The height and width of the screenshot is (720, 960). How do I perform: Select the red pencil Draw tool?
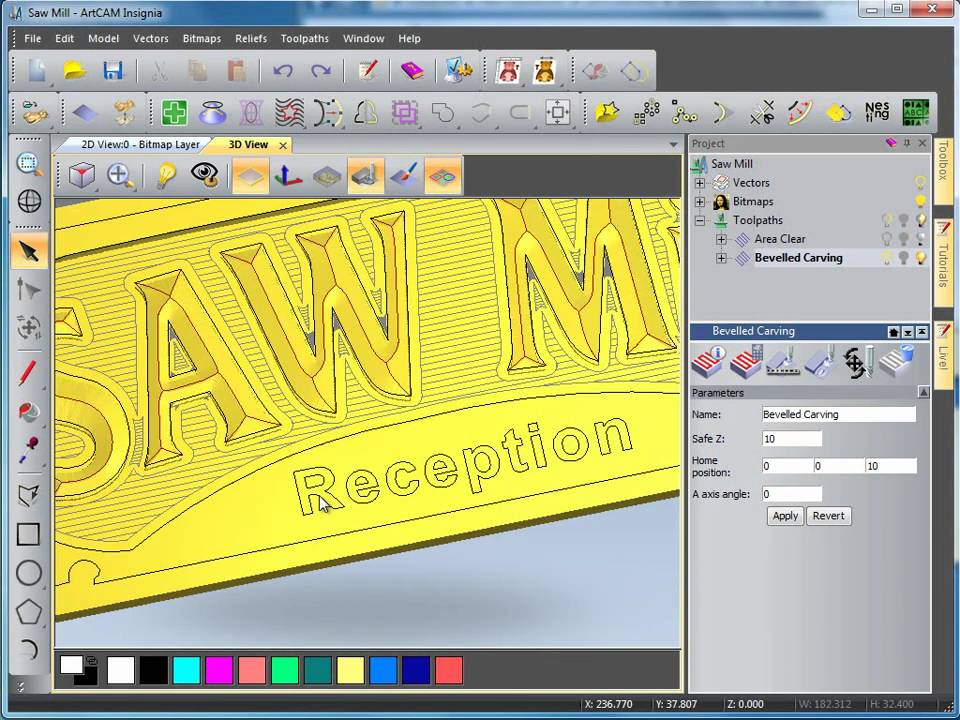[28, 373]
